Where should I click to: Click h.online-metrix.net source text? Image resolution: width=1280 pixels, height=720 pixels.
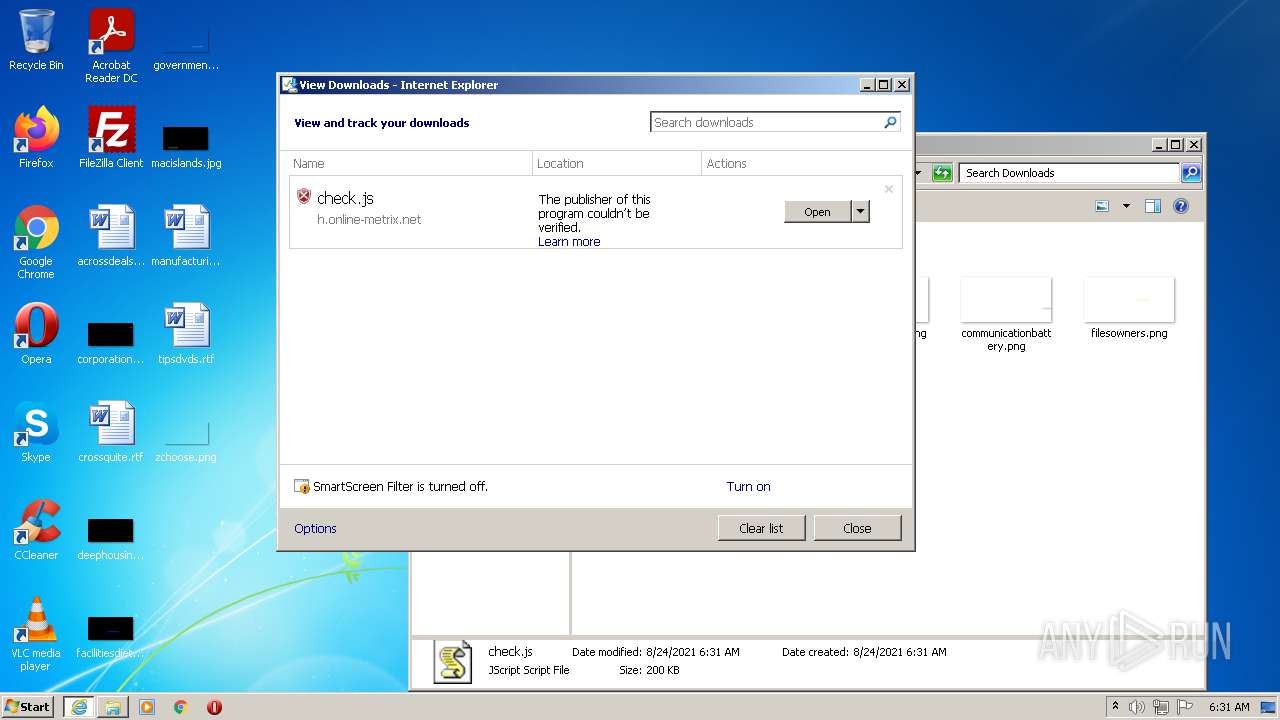tap(369, 220)
